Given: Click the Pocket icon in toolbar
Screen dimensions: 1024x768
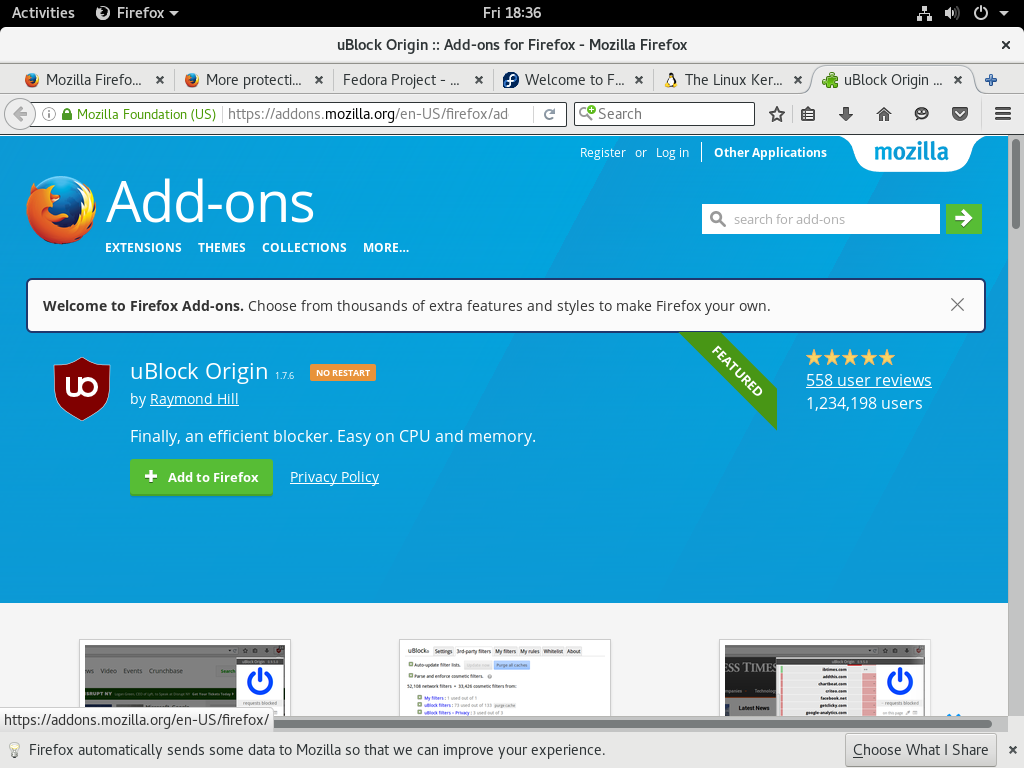Looking at the screenshot, I should (x=959, y=114).
